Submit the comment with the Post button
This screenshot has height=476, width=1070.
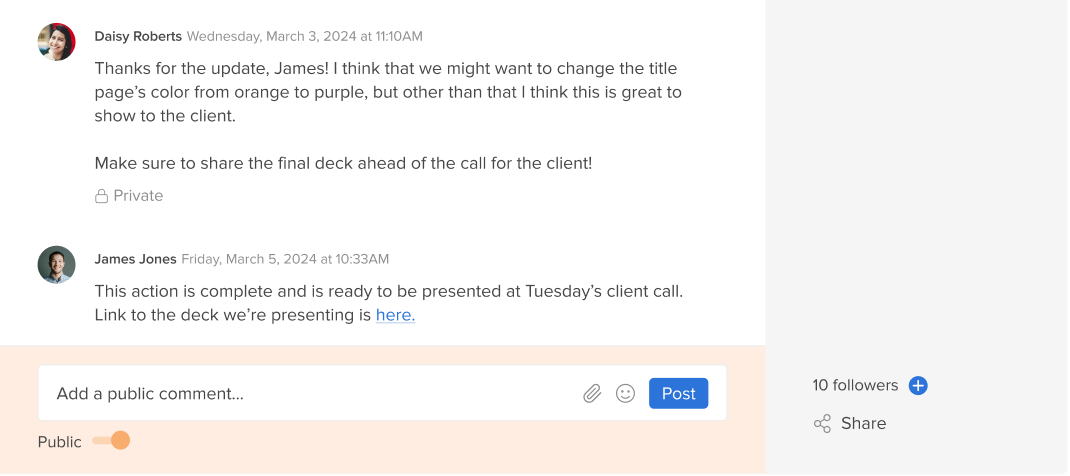[x=678, y=393]
